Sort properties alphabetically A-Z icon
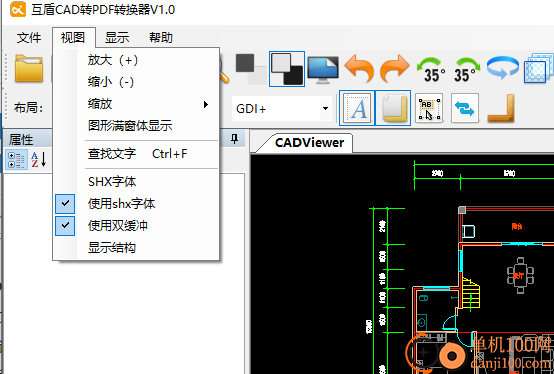 coord(38,159)
